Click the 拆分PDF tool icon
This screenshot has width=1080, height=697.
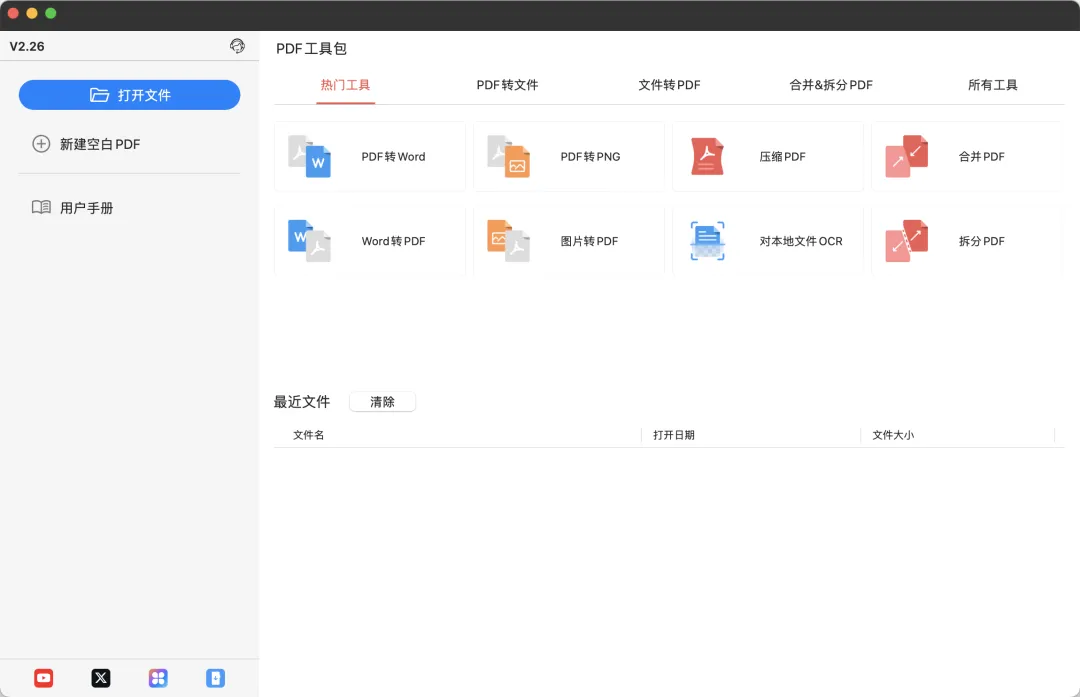click(x=906, y=241)
